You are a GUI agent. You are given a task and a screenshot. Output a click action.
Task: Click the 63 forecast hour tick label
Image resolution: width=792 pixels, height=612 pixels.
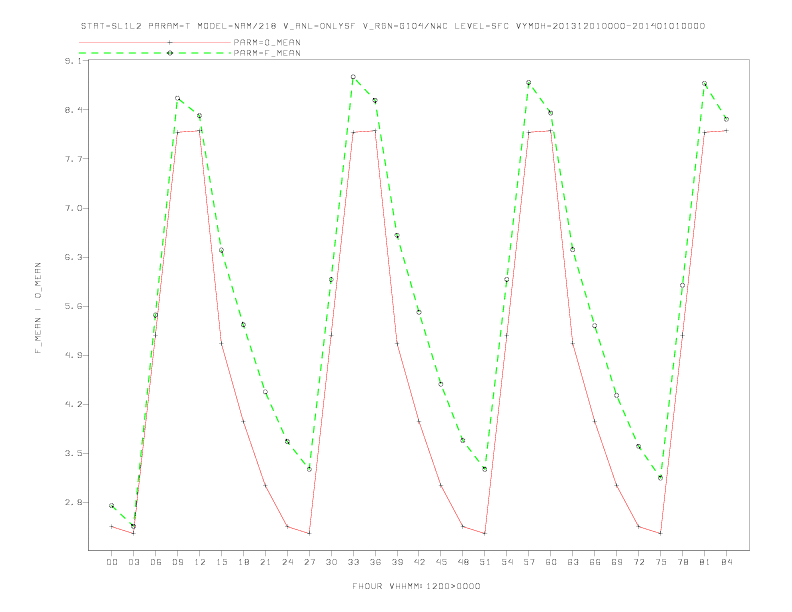point(573,562)
